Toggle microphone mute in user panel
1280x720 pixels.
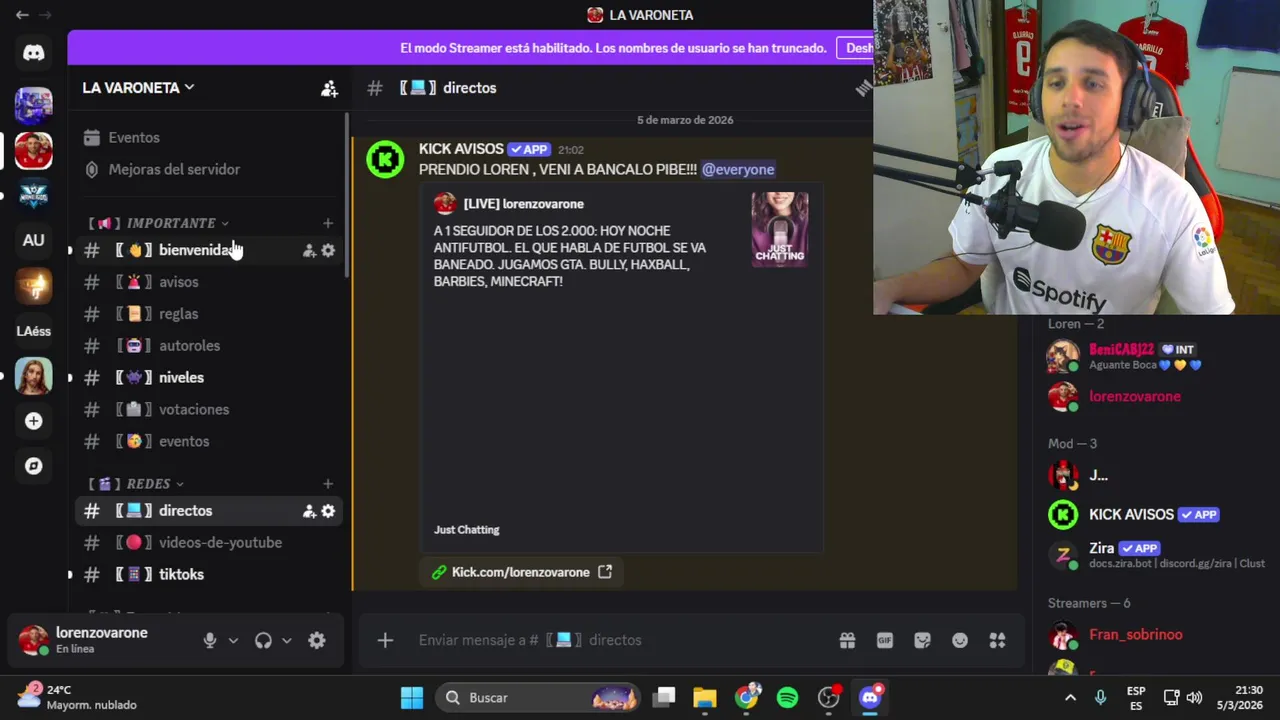(x=210, y=641)
